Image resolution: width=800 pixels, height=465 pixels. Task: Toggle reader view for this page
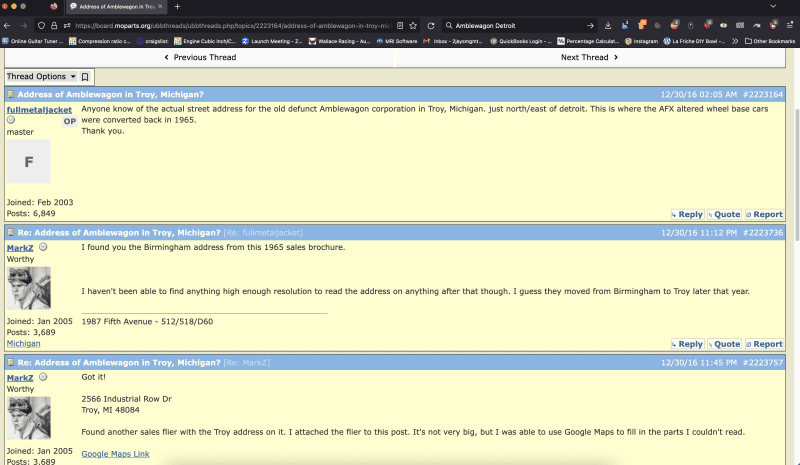[x=400, y=26]
